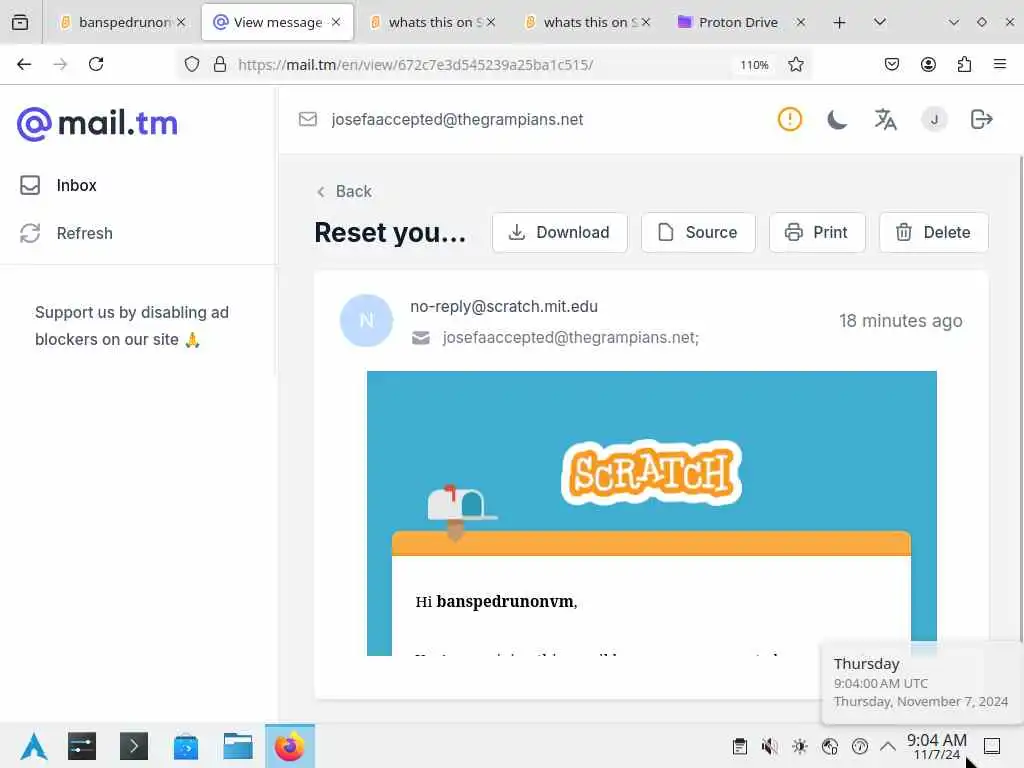
Task: Close the Proton Drive tab
Action: click(x=801, y=22)
